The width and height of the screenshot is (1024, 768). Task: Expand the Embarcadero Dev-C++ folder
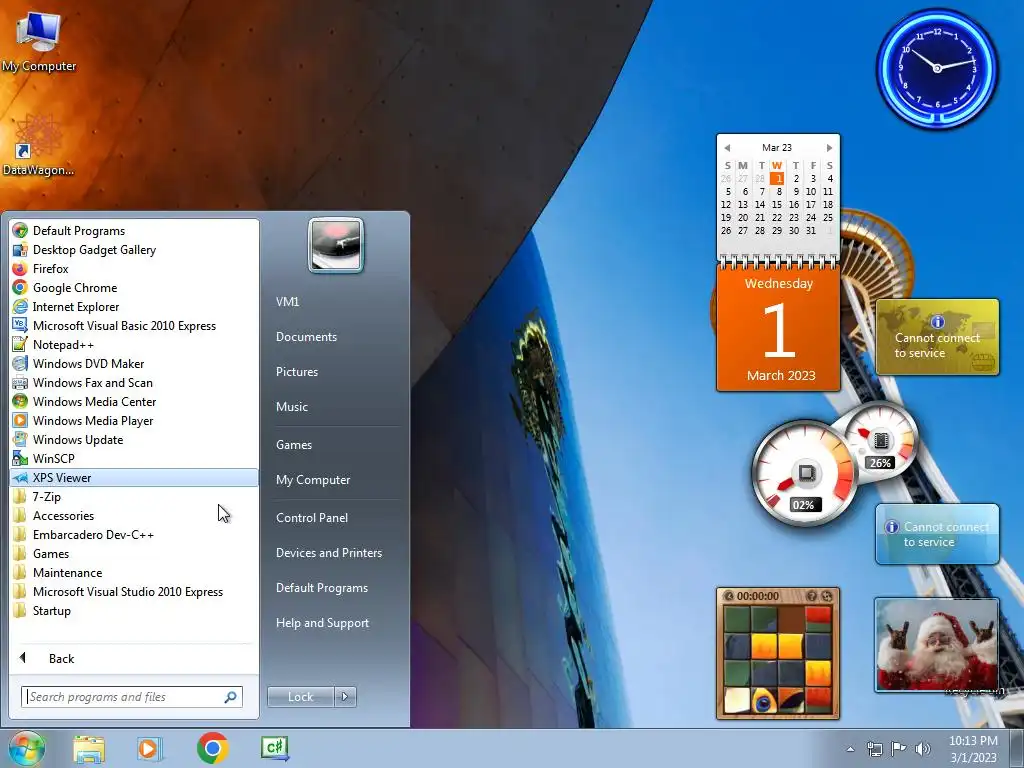point(134,534)
